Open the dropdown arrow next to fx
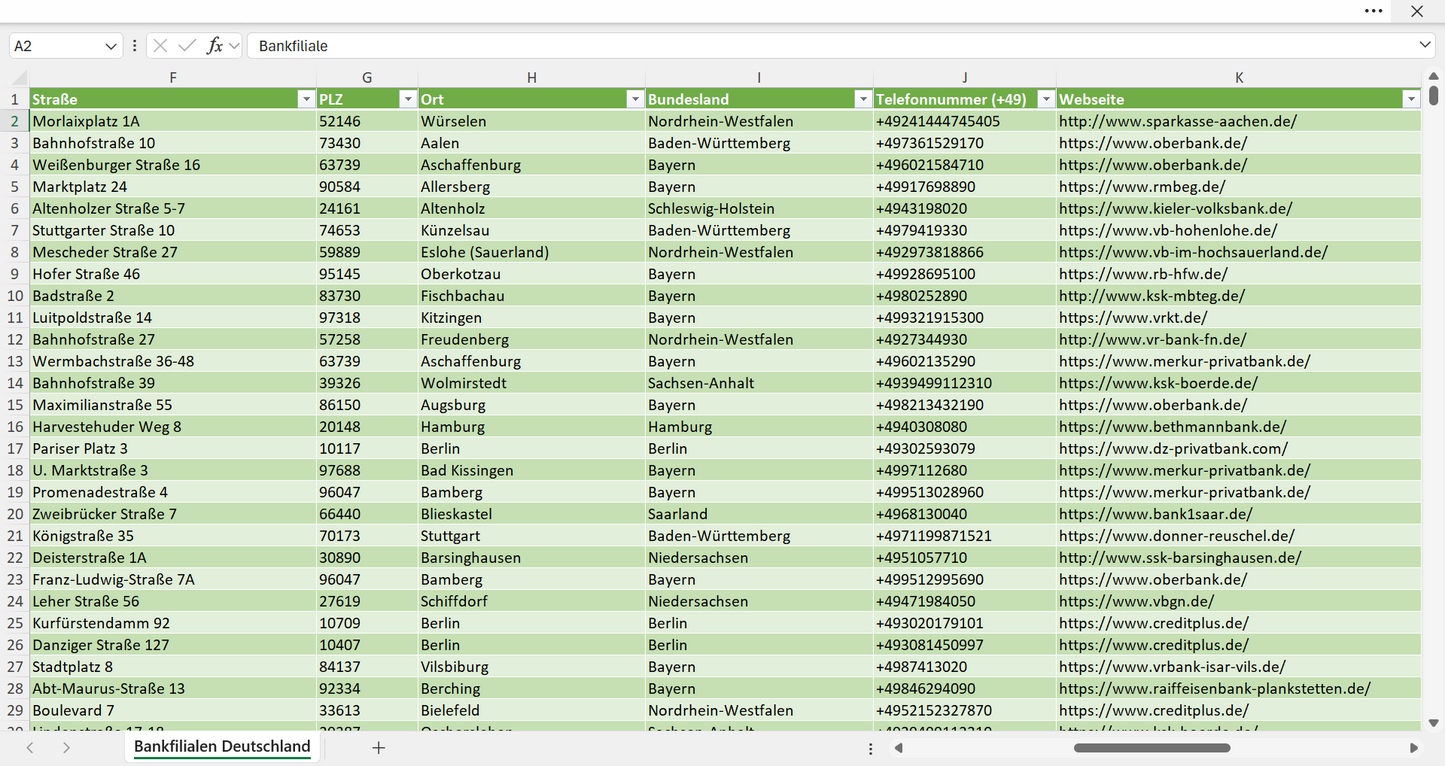This screenshot has width=1445, height=766. [x=234, y=46]
